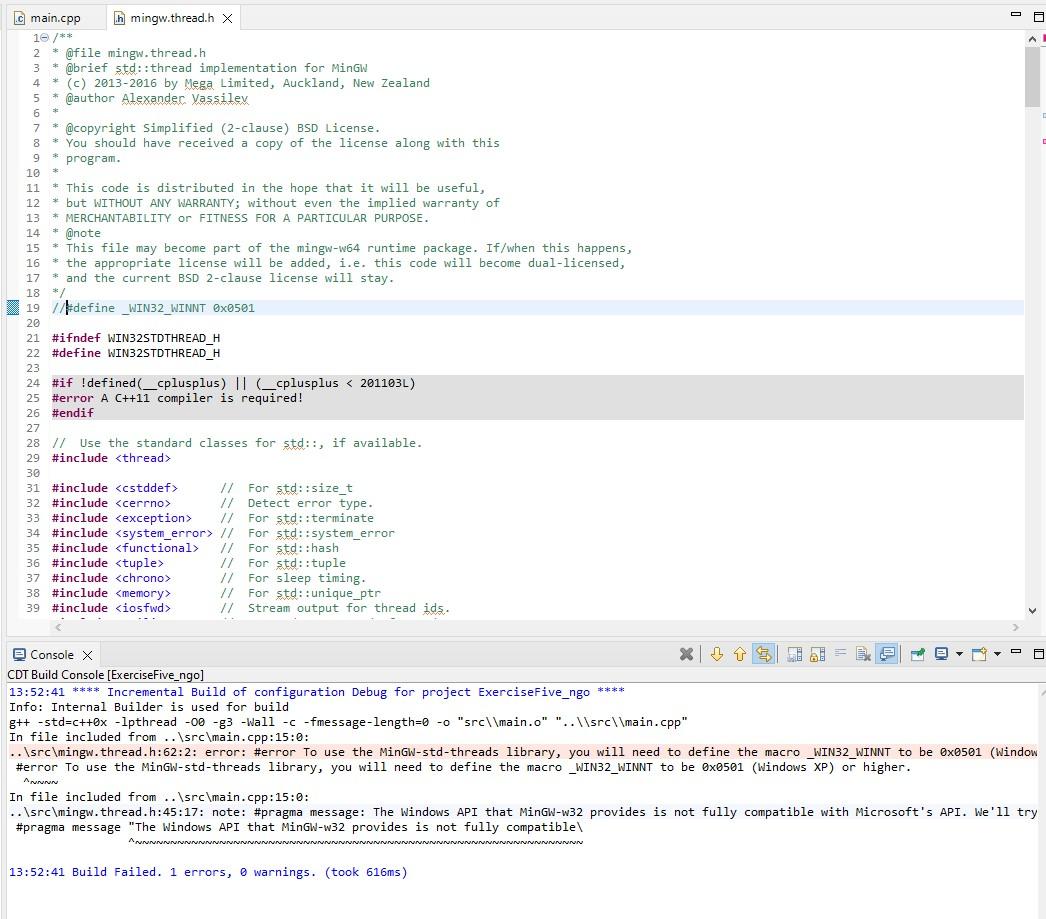
Task: Select the mingw.thread.h editor tab
Action: click(172, 18)
